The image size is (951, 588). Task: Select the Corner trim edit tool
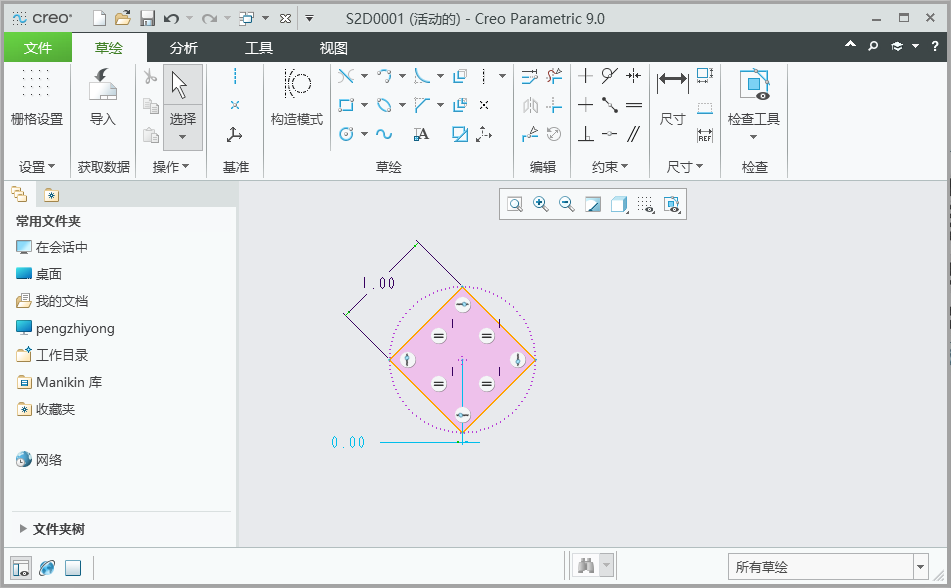pyautogui.click(x=554, y=105)
